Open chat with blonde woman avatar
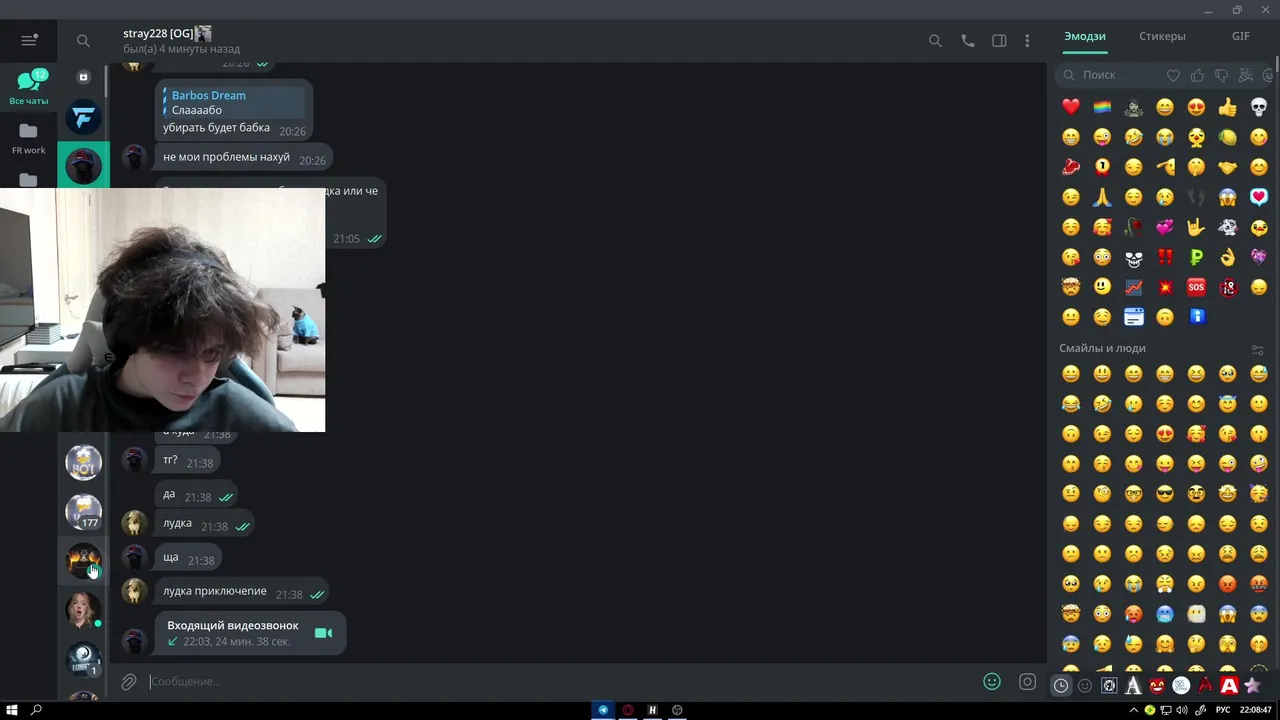1280x720 pixels. pos(83,609)
